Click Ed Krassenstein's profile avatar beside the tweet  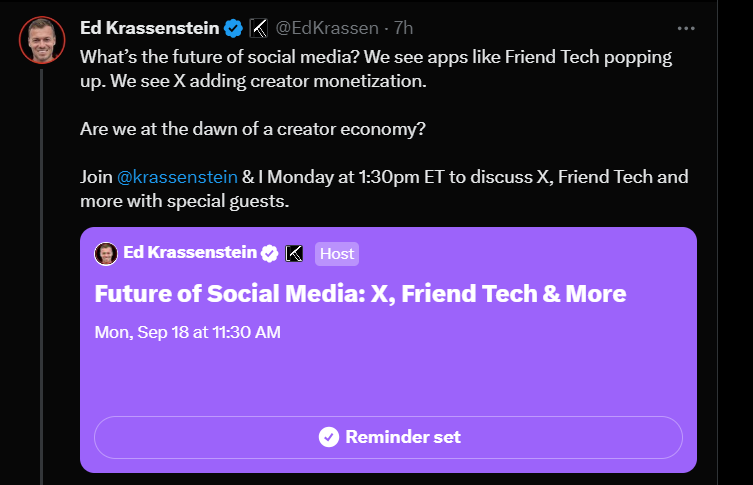coord(42,38)
